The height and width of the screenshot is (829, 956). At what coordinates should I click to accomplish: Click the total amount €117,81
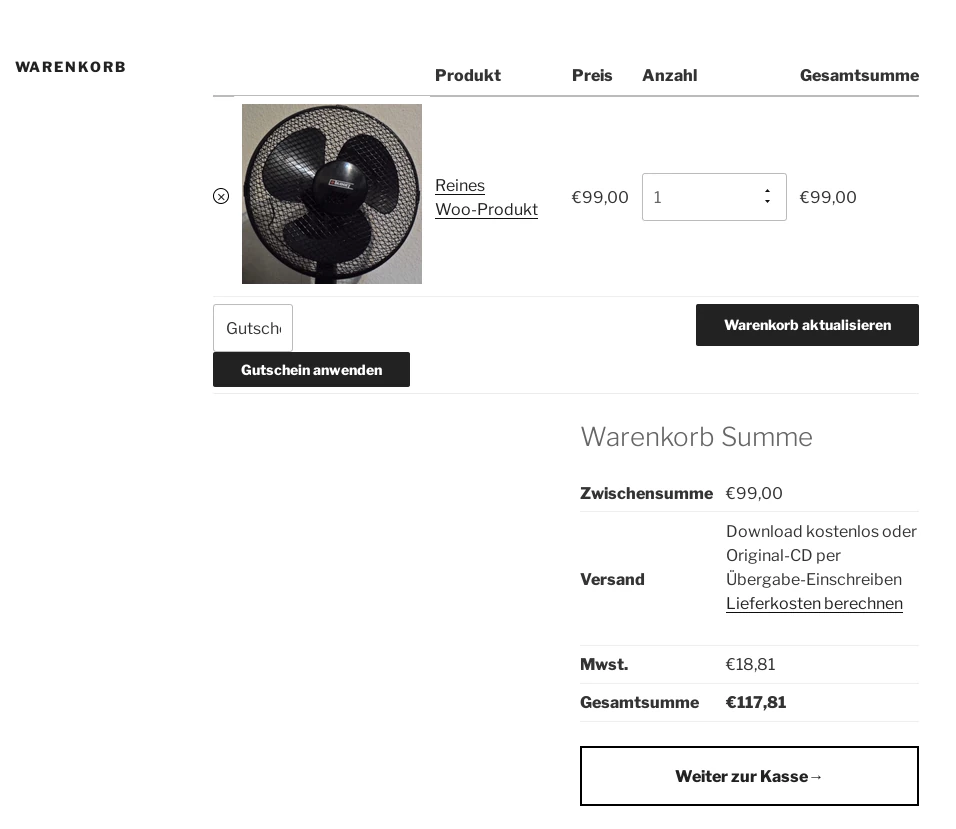pyautogui.click(x=756, y=702)
